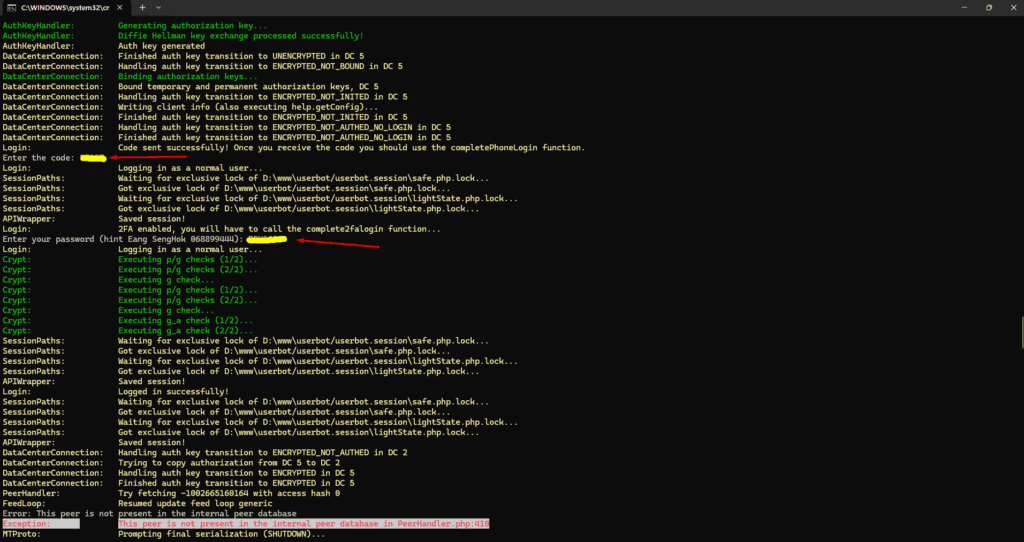Select the C:\WINDOWS\system32 tab title
The width and height of the screenshot is (1024, 542).
tap(65, 7)
